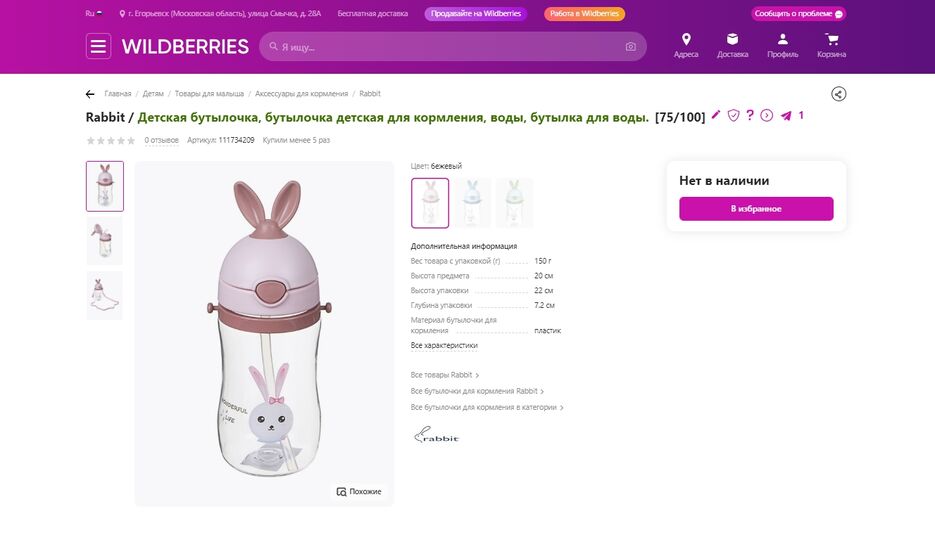The image size is (935, 542).
Task: Open the Ru language selector
Action: point(94,13)
